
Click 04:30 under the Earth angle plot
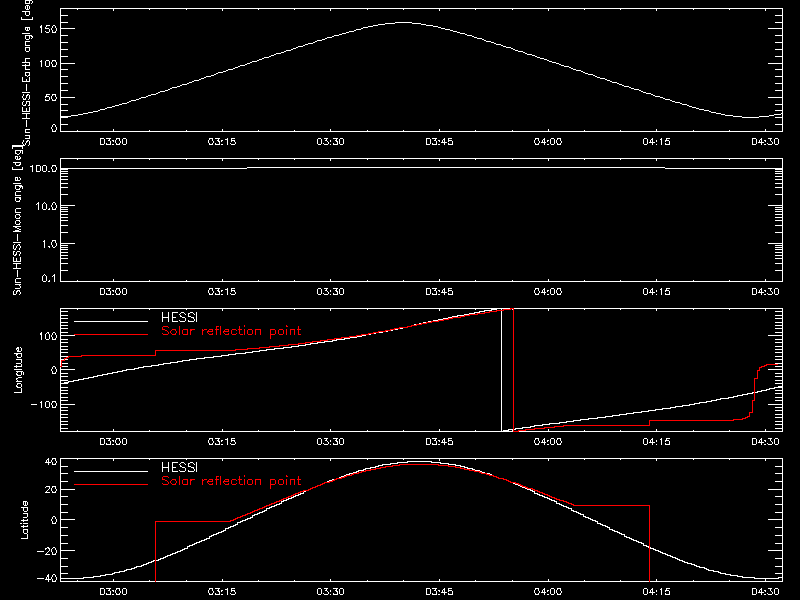765,142
